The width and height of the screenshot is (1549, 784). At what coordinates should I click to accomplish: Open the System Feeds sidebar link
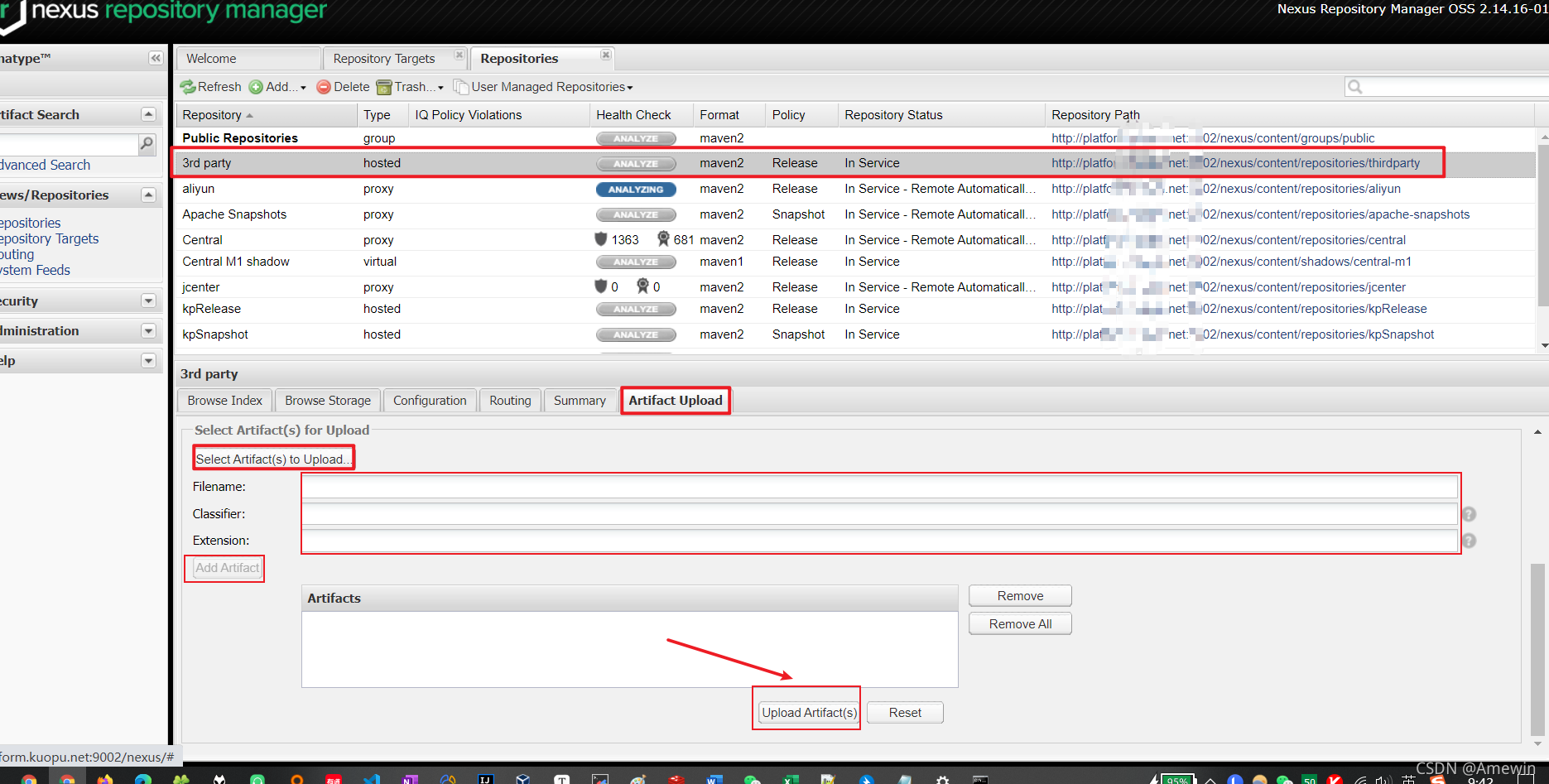(x=35, y=271)
